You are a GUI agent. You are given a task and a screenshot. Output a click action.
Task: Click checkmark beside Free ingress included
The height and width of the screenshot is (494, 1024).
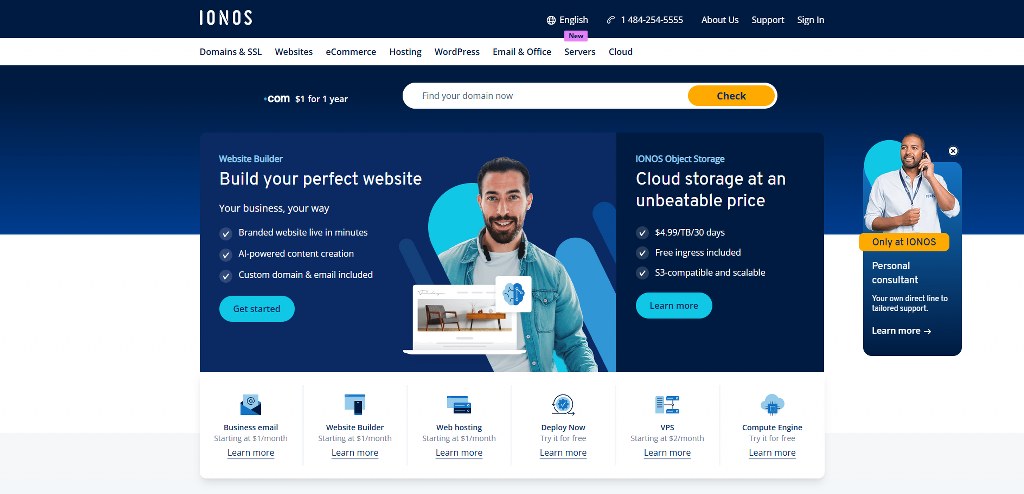tap(642, 253)
